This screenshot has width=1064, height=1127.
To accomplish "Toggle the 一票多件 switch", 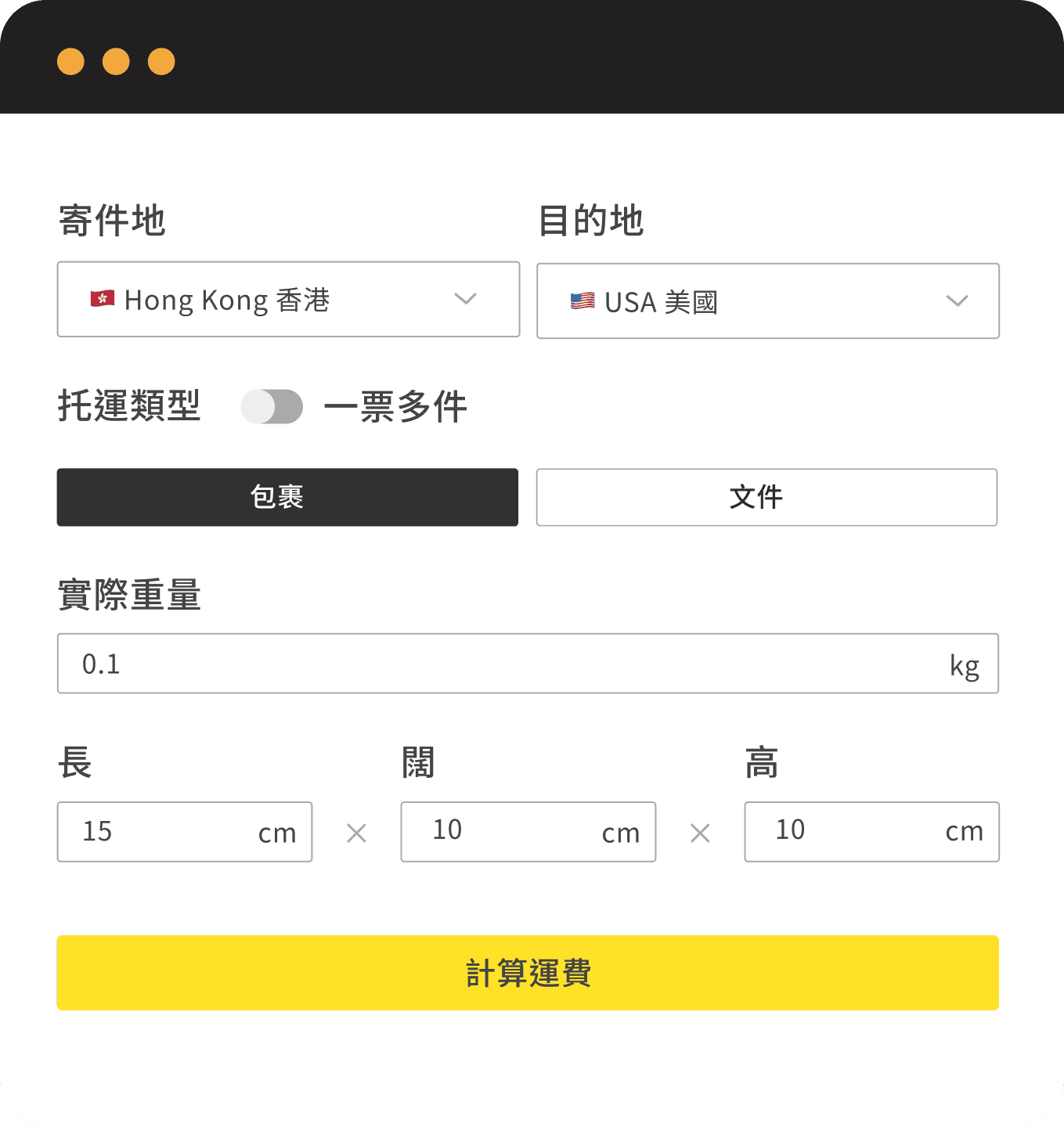I will click(272, 407).
